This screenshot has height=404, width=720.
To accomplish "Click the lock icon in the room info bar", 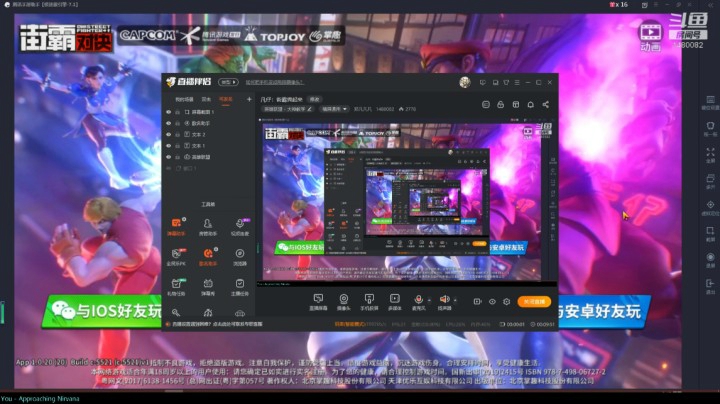I will [x=501, y=105].
